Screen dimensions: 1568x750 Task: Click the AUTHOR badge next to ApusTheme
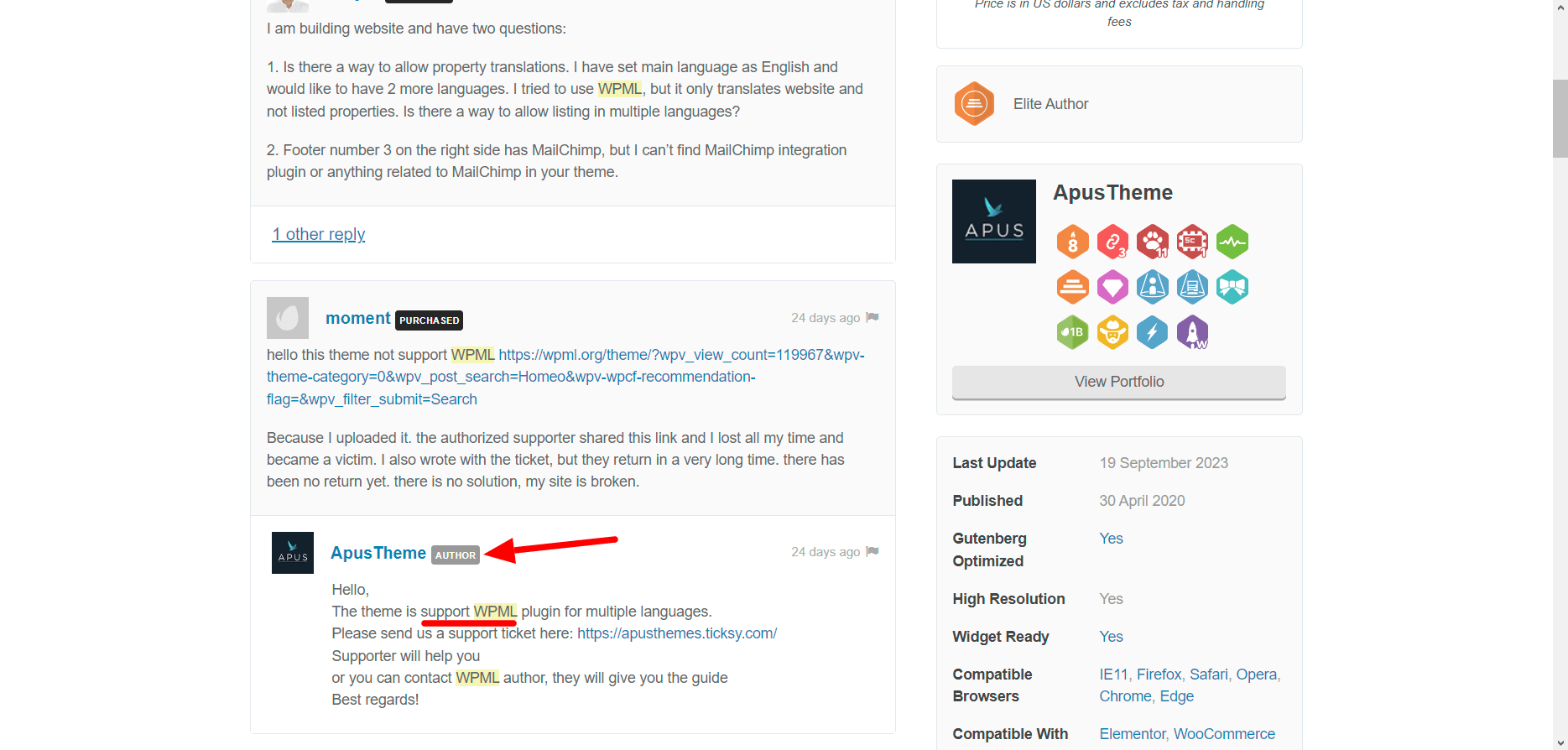pyautogui.click(x=456, y=555)
